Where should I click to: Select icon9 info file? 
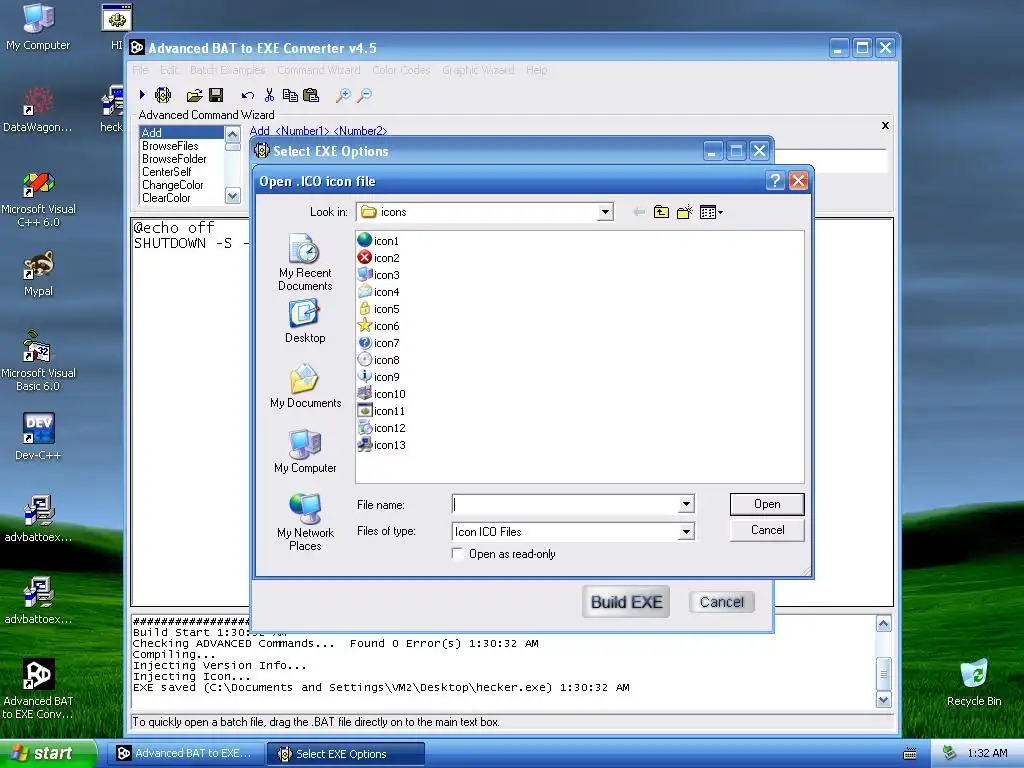(x=379, y=377)
